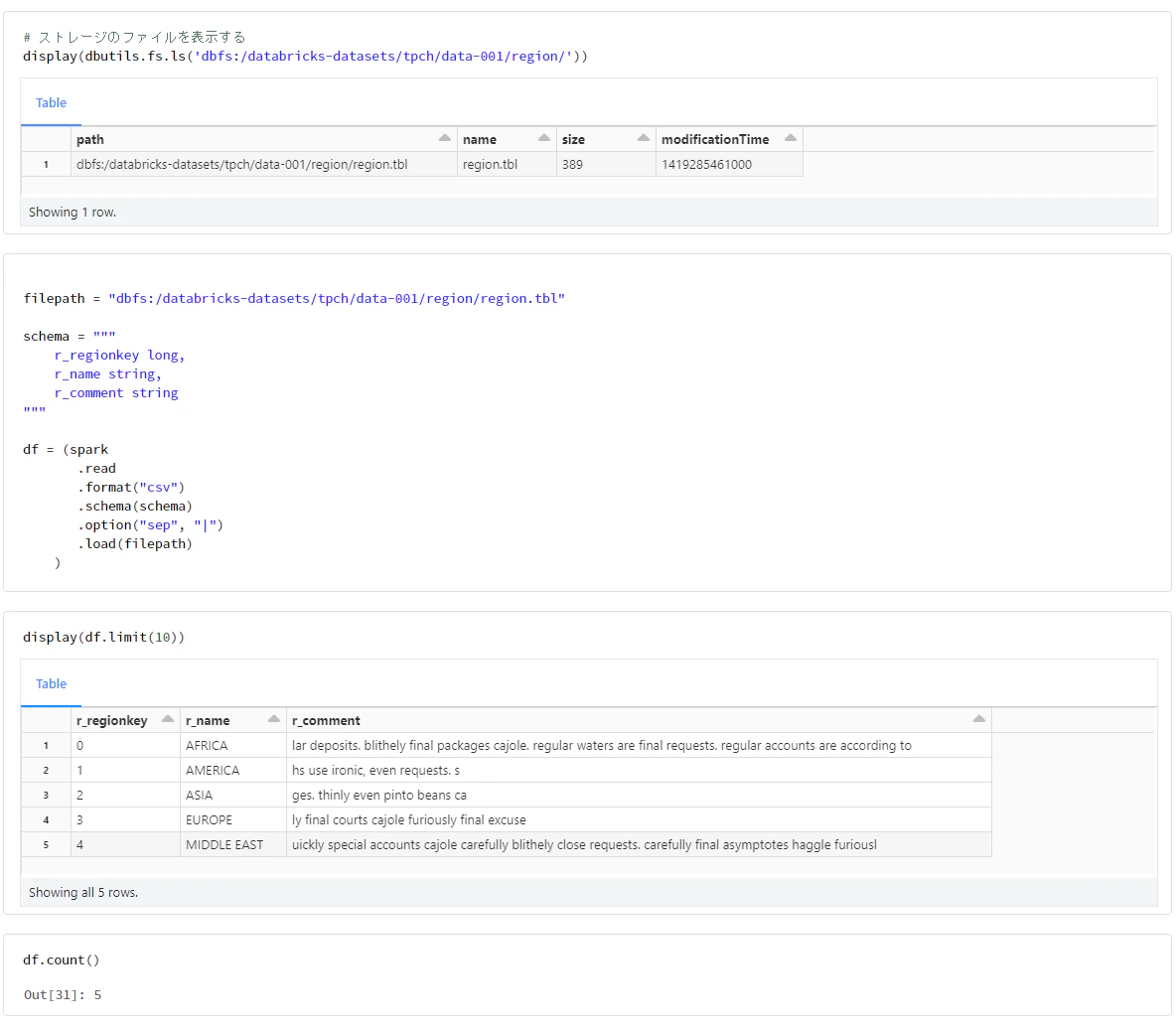Click the 'modificationTime' header label
The height and width of the screenshot is (1027, 1176).
(715, 139)
